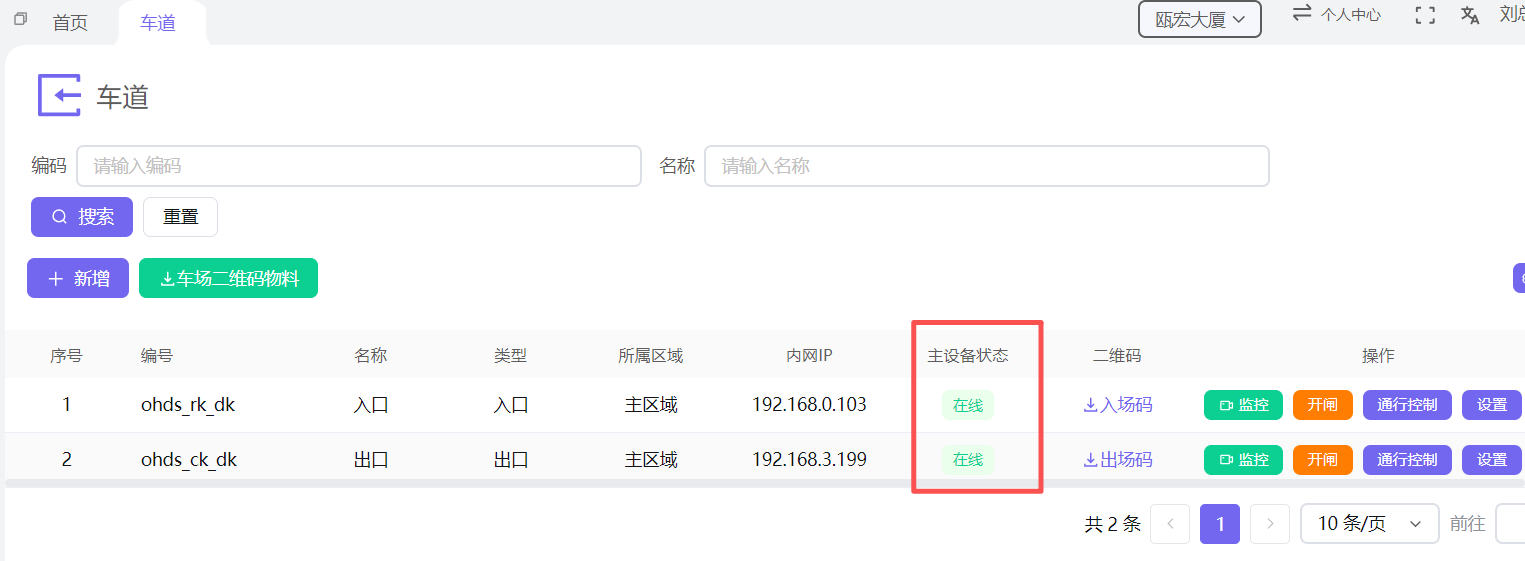The height and width of the screenshot is (561, 1525).
Task: Click 新增 to add a lane
Action: pos(78,279)
